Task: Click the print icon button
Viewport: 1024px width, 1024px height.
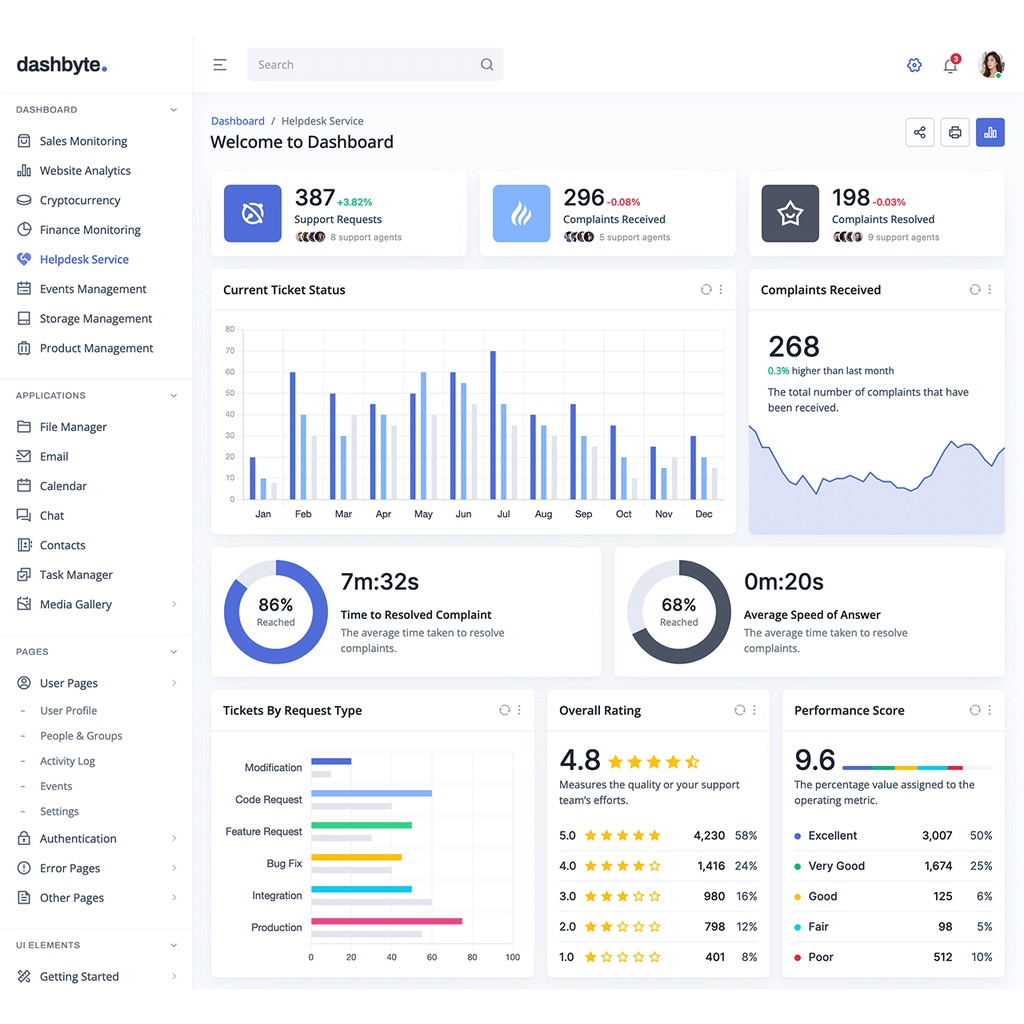Action: [x=955, y=133]
